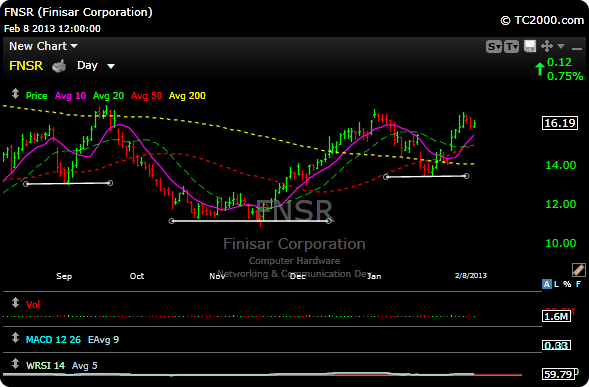Click the Vol pane resize arrows icon
Image resolution: width=589 pixels, height=387 pixels.
pyautogui.click(x=15, y=302)
